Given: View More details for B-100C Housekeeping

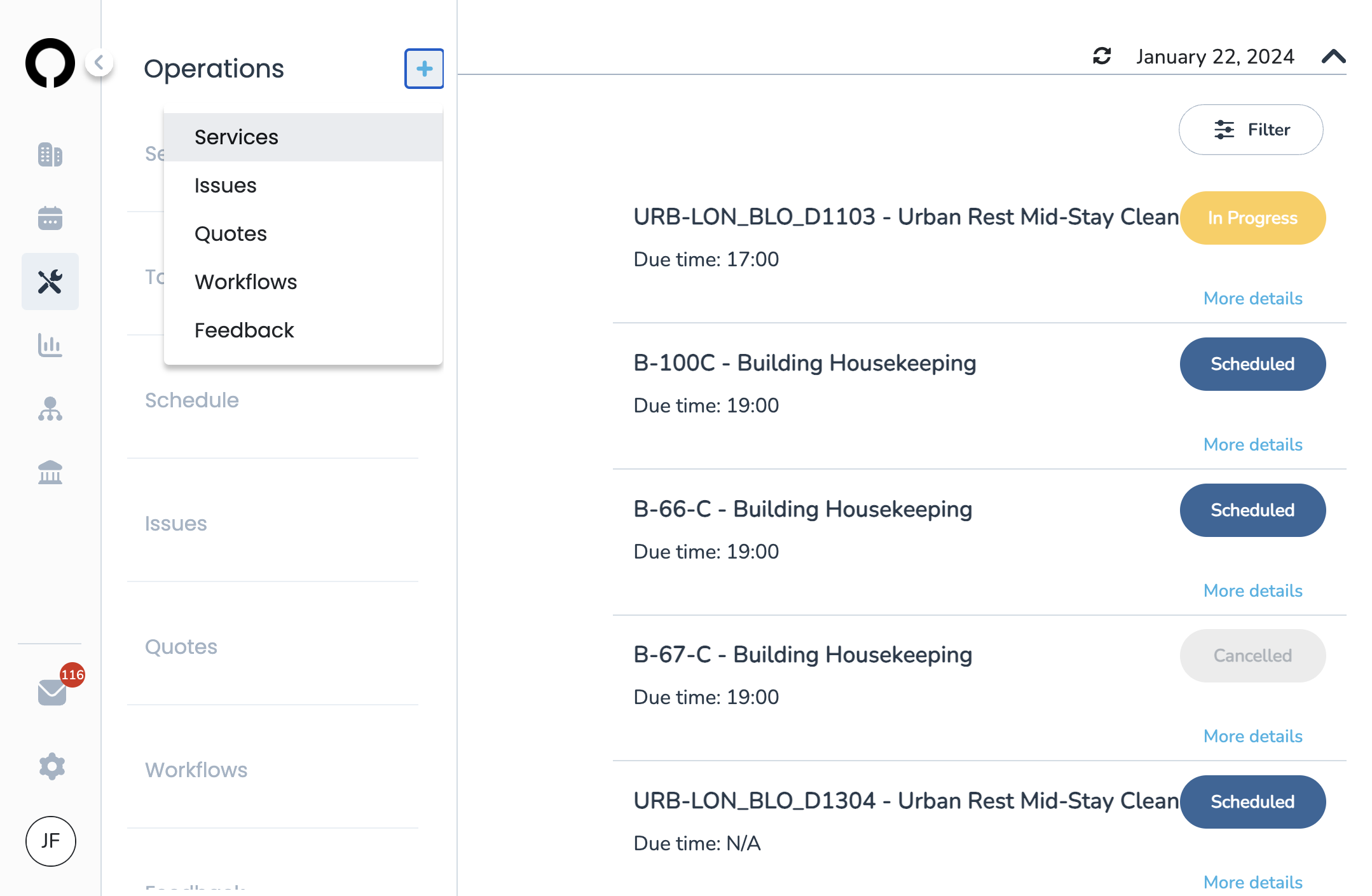Looking at the screenshot, I should point(1252,444).
